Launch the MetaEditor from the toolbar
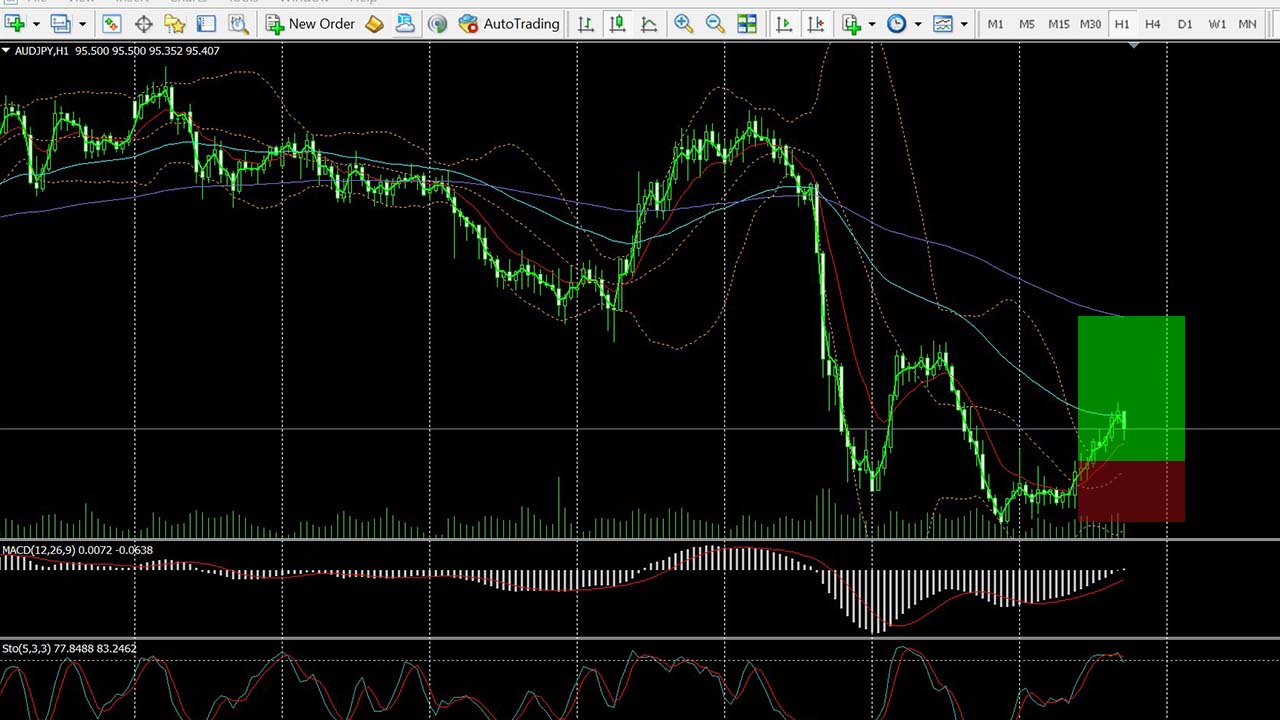The width and height of the screenshot is (1280, 720). coord(374,23)
